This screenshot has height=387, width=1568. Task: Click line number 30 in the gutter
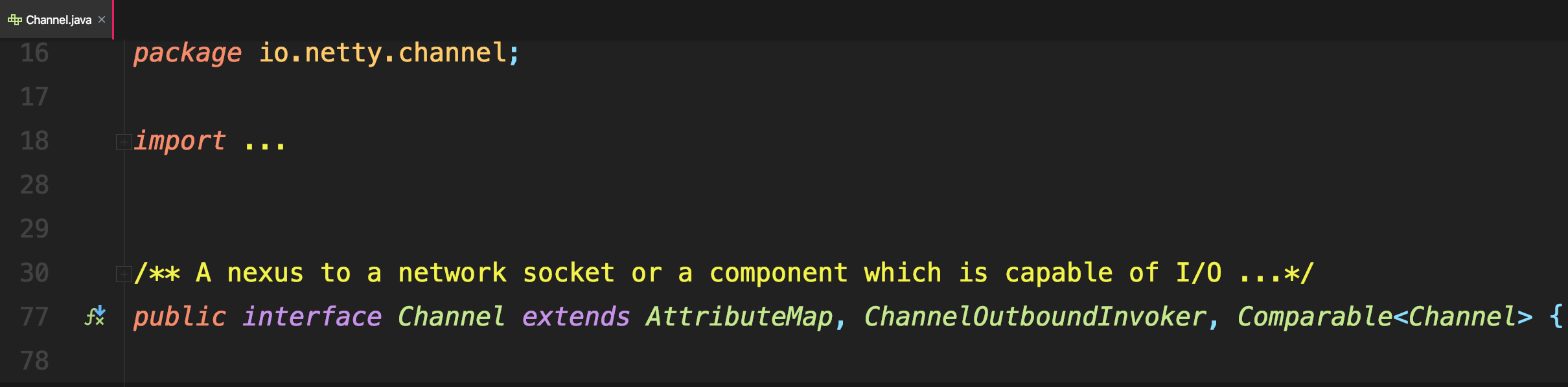(34, 273)
